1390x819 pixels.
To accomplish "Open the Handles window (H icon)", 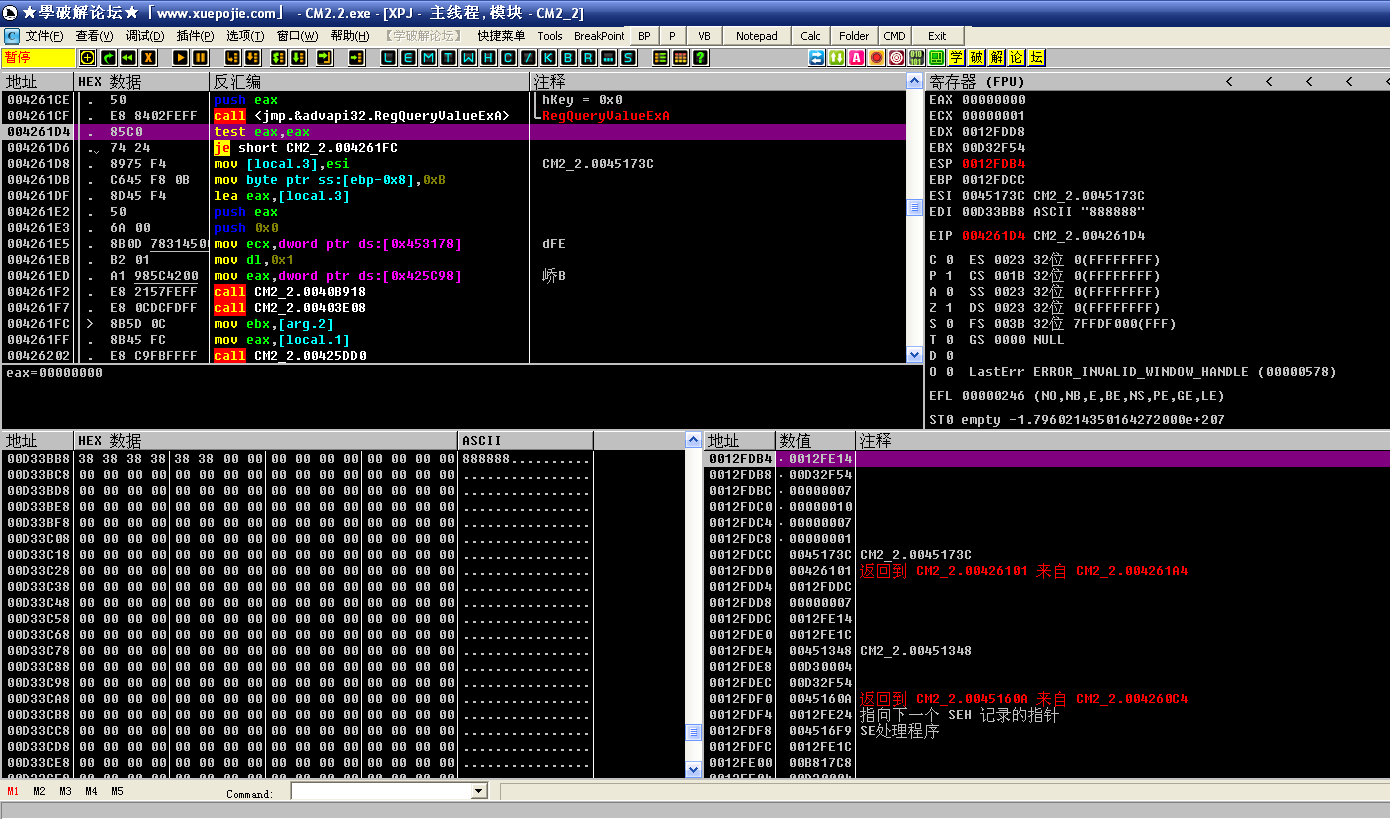I will [x=488, y=58].
